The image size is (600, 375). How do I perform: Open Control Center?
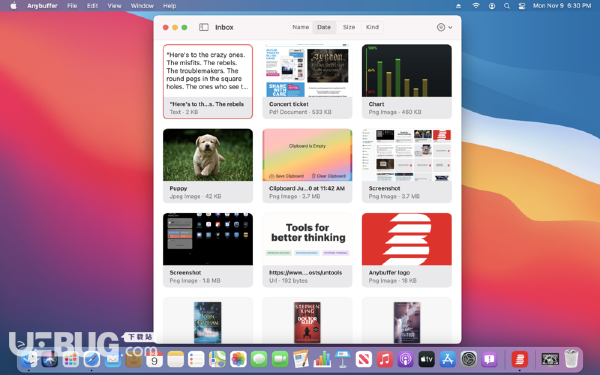[x=522, y=6]
